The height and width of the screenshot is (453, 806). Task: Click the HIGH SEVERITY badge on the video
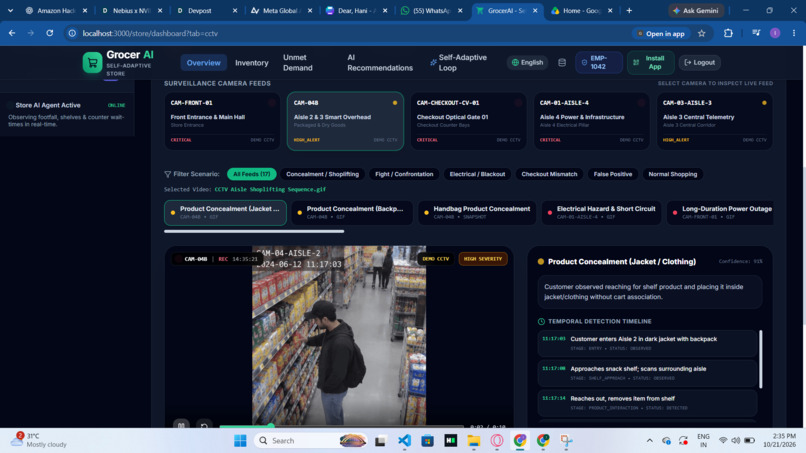483,259
